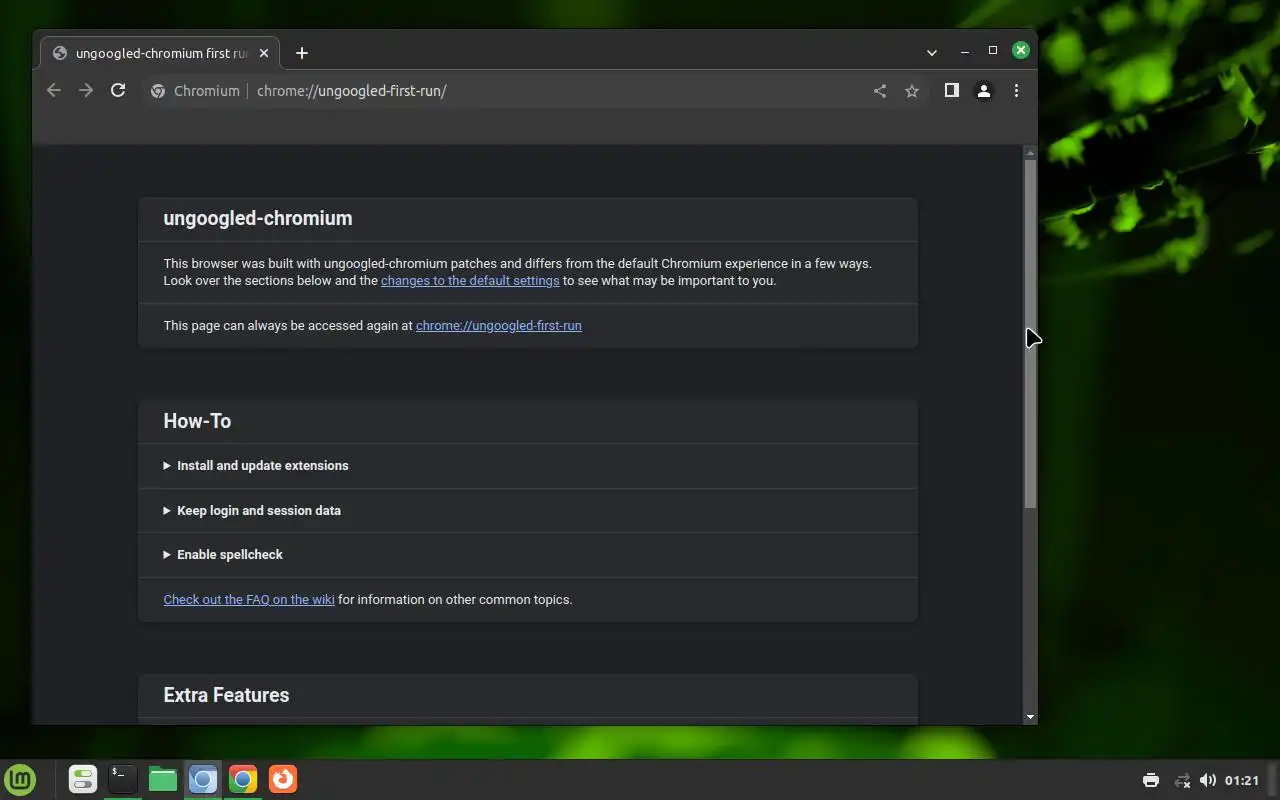Open Files manager from the taskbar

tap(162, 779)
